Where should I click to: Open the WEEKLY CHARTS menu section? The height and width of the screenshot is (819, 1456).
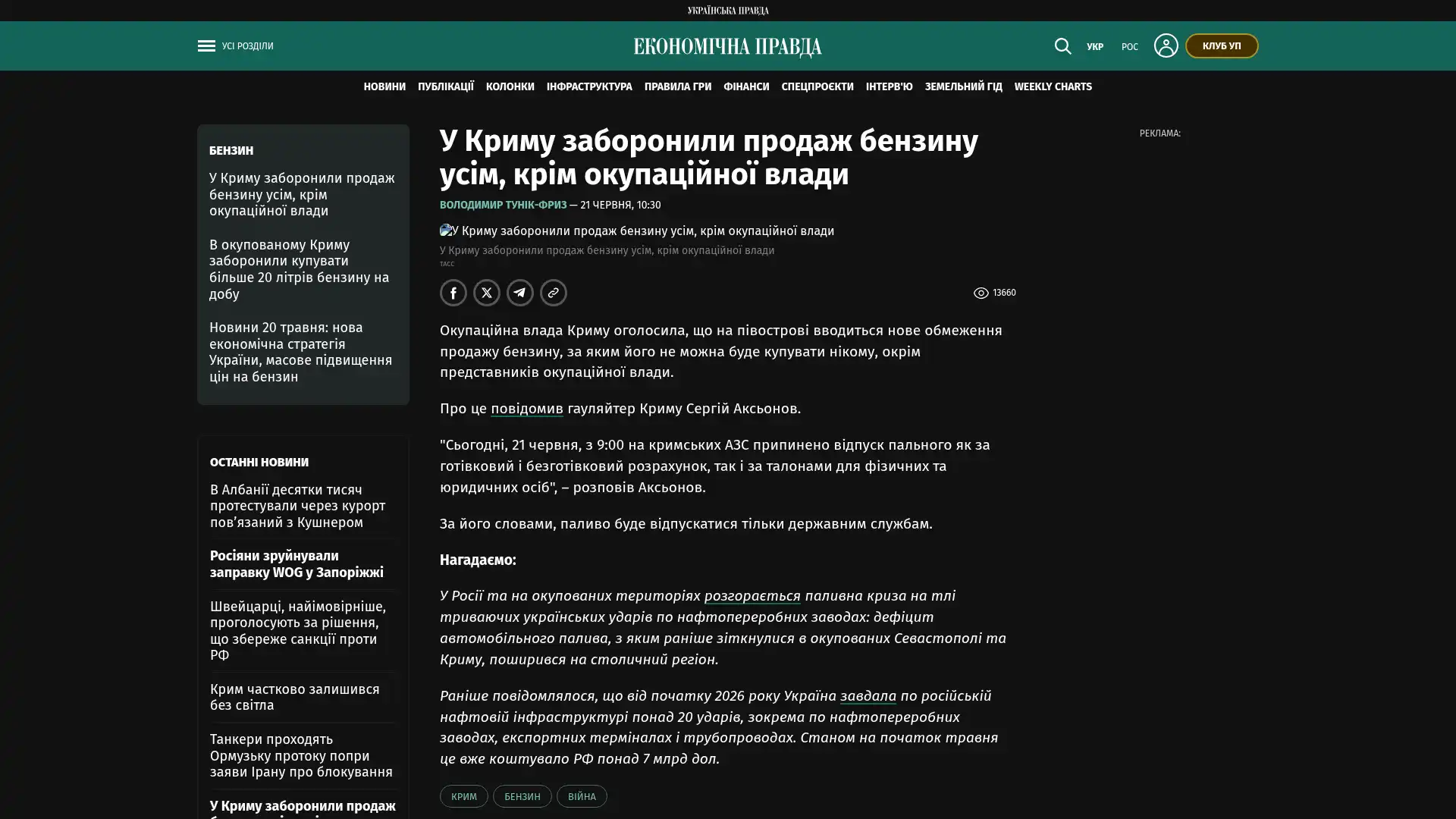(1053, 86)
